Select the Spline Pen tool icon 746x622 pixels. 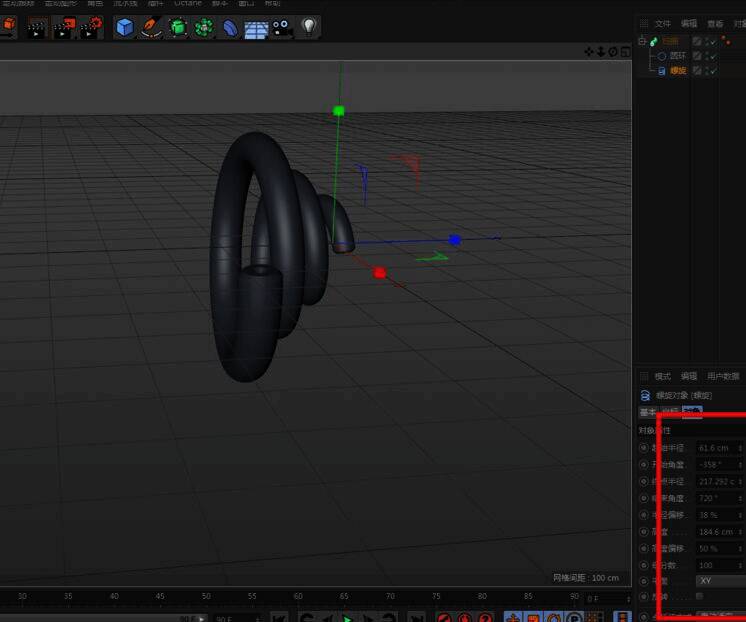click(151, 28)
